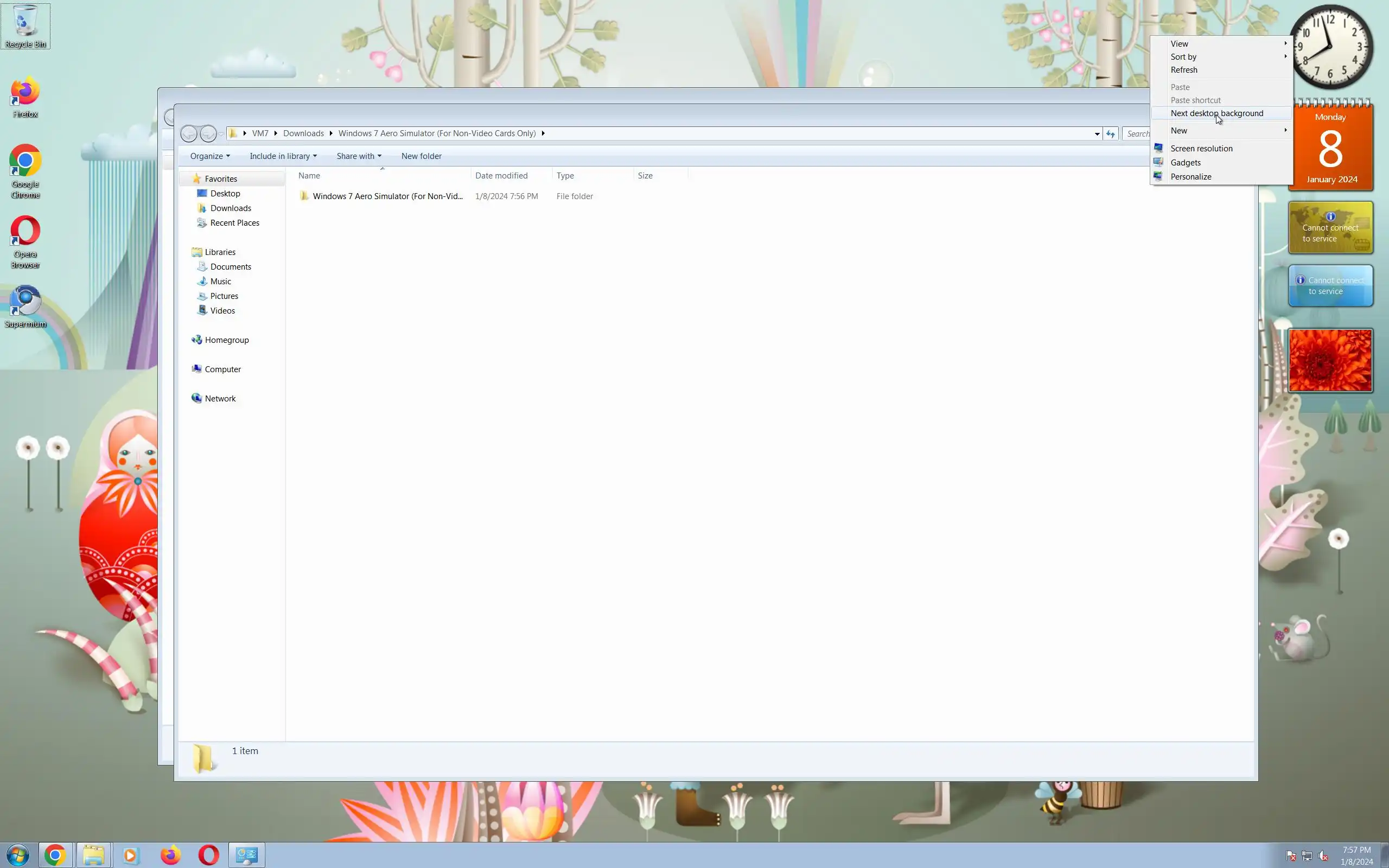1389x868 pixels.
Task: Click the refresh button beside address bar
Action: coord(1111,134)
